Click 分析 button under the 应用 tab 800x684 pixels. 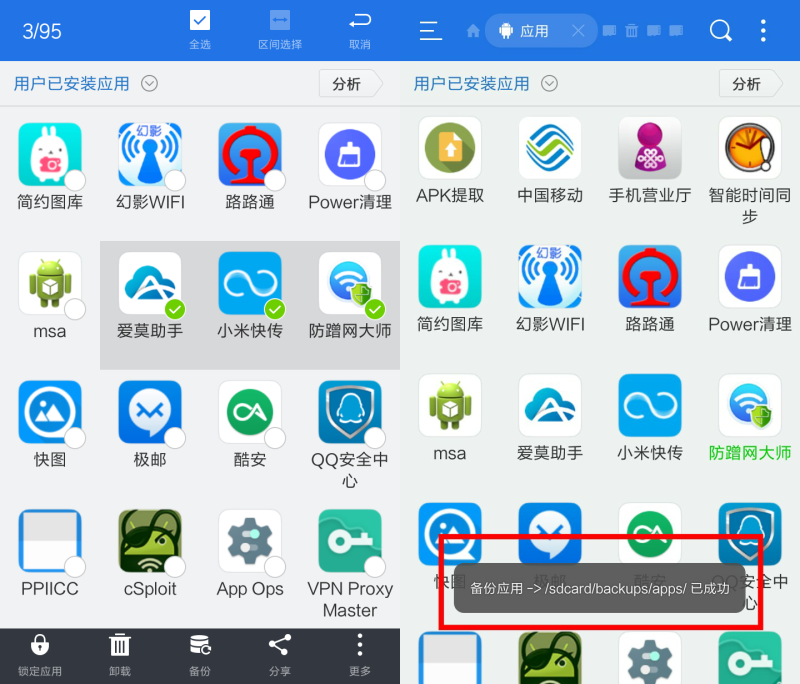(x=749, y=84)
